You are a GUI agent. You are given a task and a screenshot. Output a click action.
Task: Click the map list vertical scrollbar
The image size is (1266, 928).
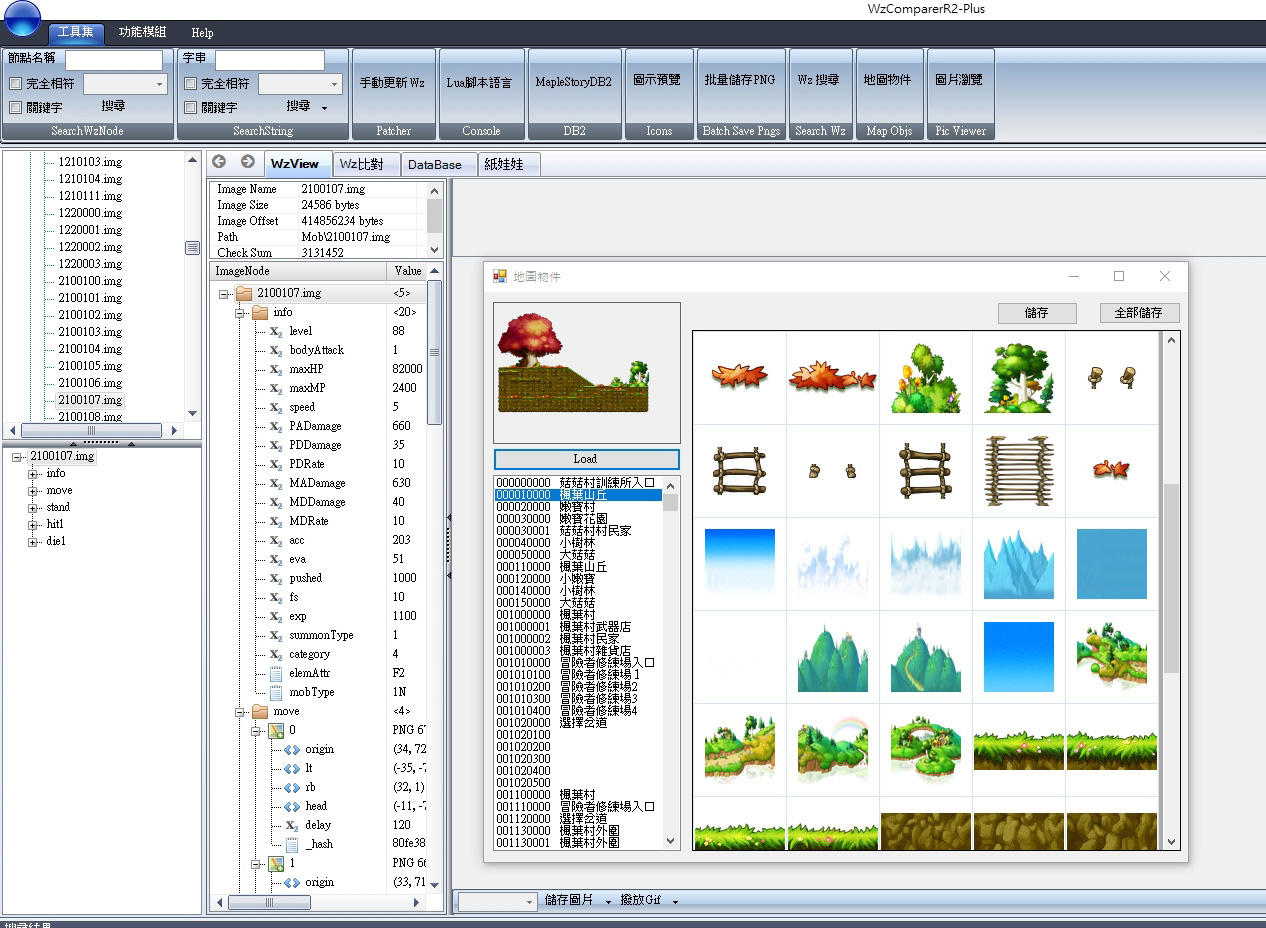(x=671, y=662)
